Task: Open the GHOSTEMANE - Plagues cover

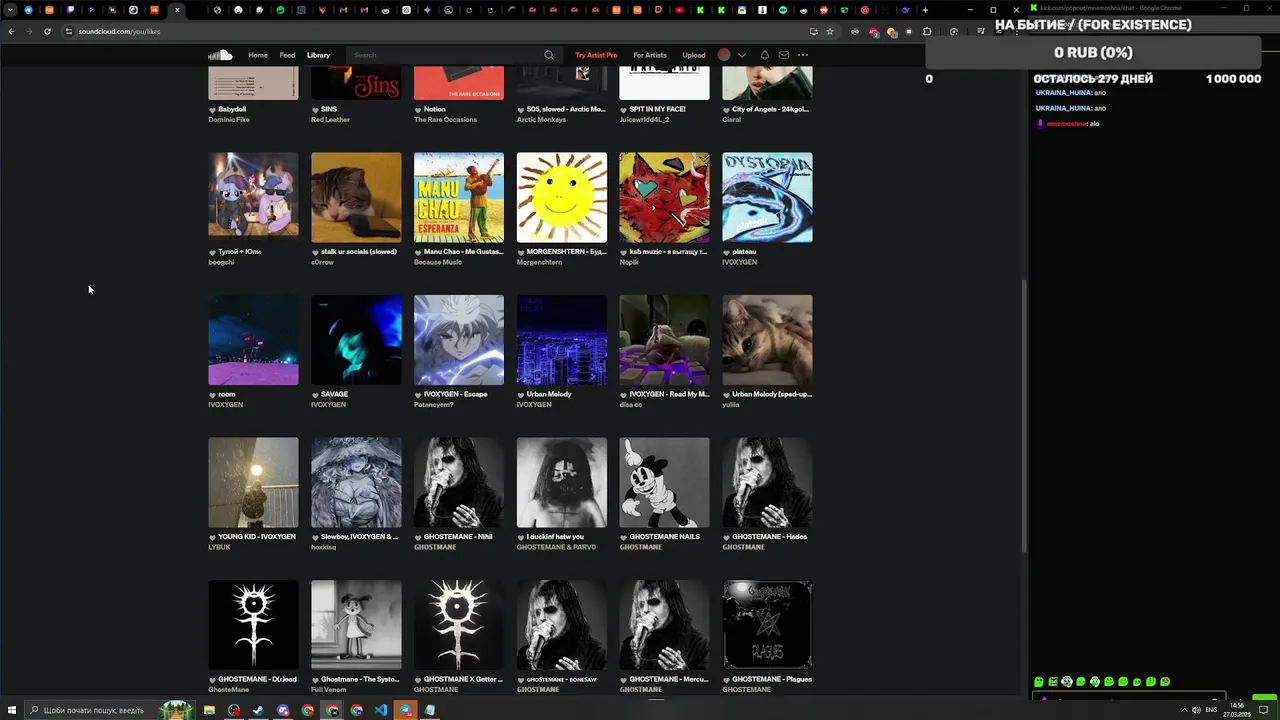Action: [767, 625]
